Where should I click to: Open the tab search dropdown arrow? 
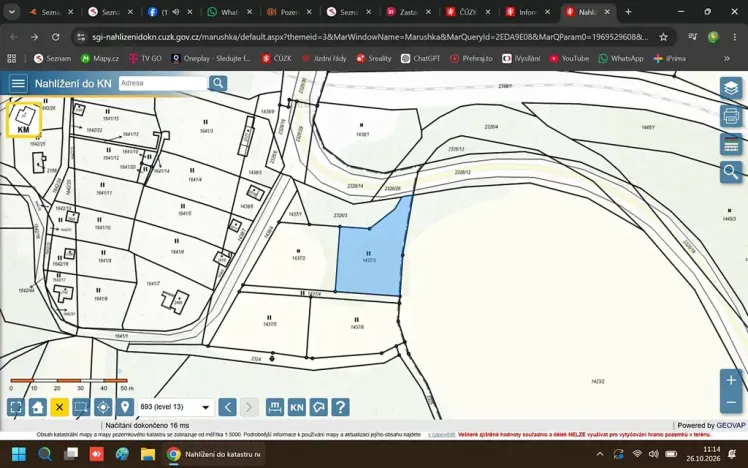pos(11,12)
